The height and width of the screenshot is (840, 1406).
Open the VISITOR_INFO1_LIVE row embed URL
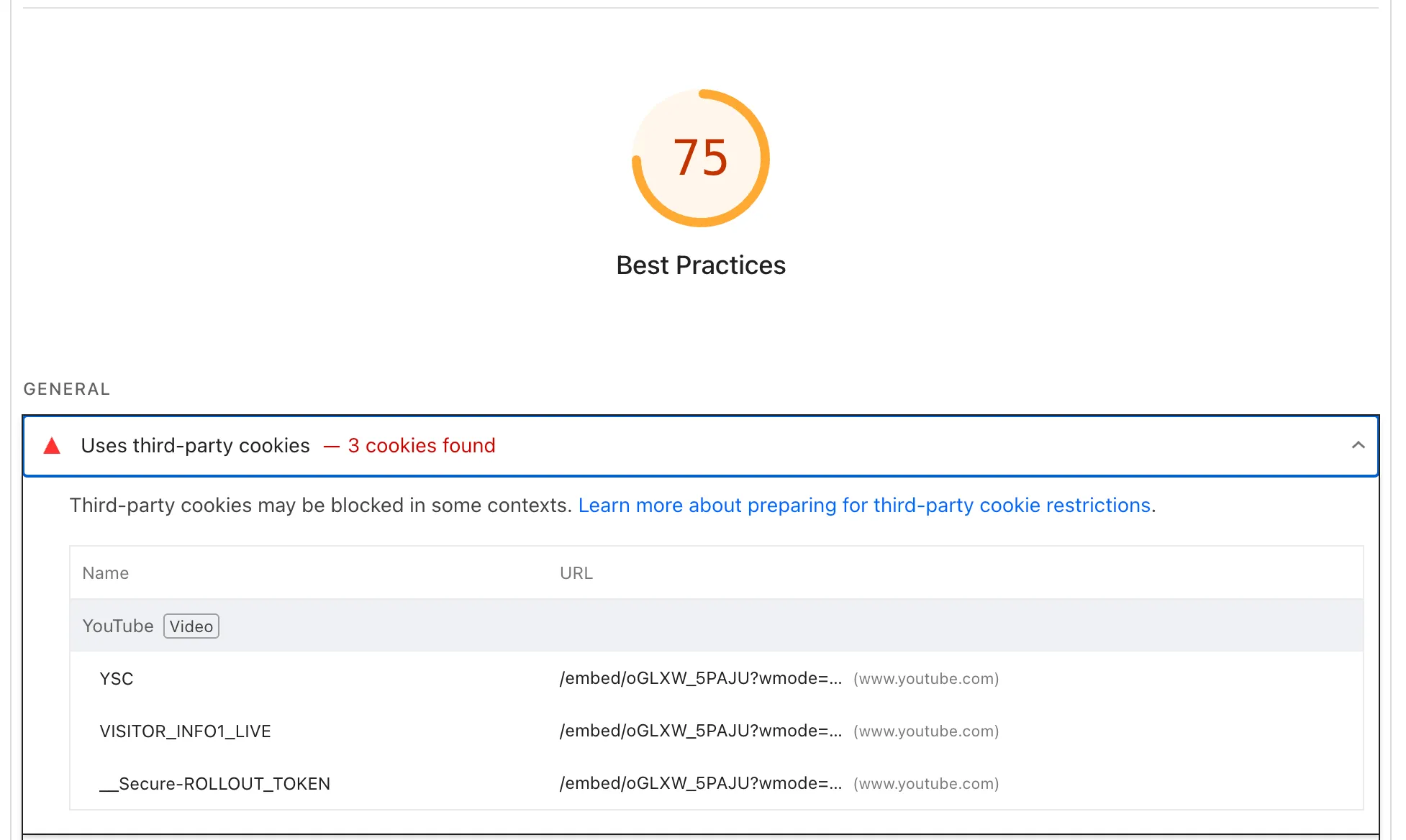tap(699, 731)
